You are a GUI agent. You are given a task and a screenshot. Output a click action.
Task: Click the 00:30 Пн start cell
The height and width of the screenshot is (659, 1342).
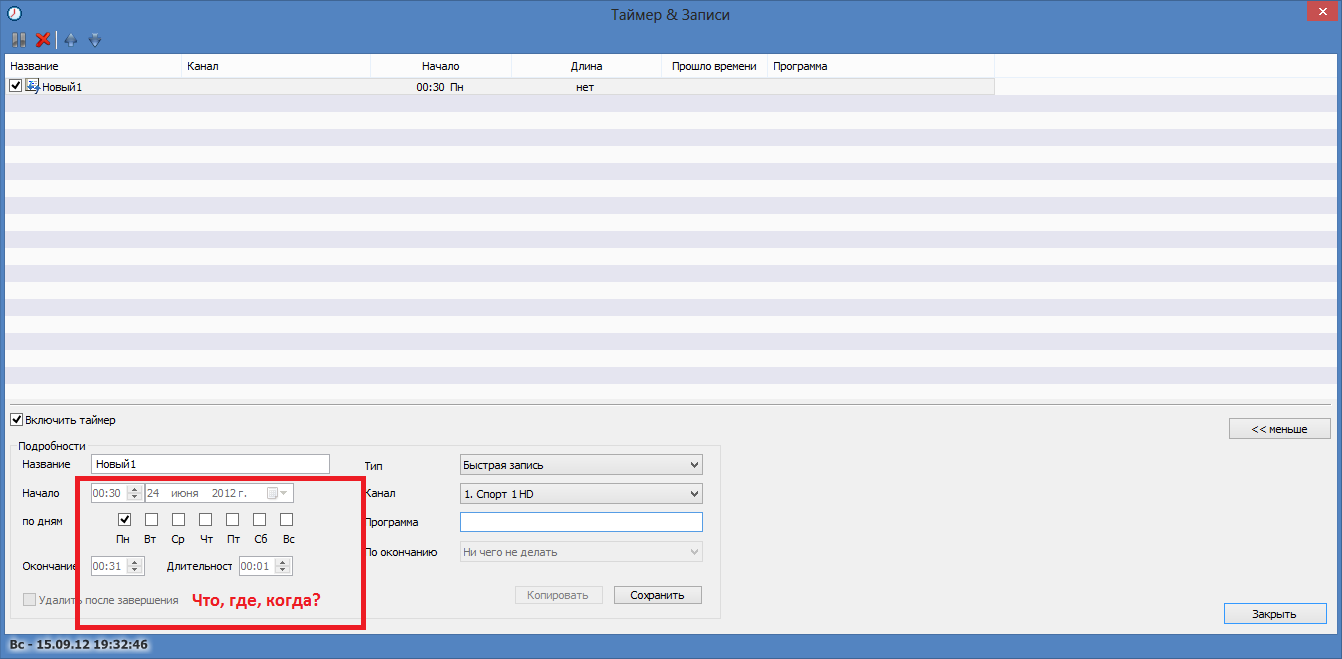tap(440, 88)
